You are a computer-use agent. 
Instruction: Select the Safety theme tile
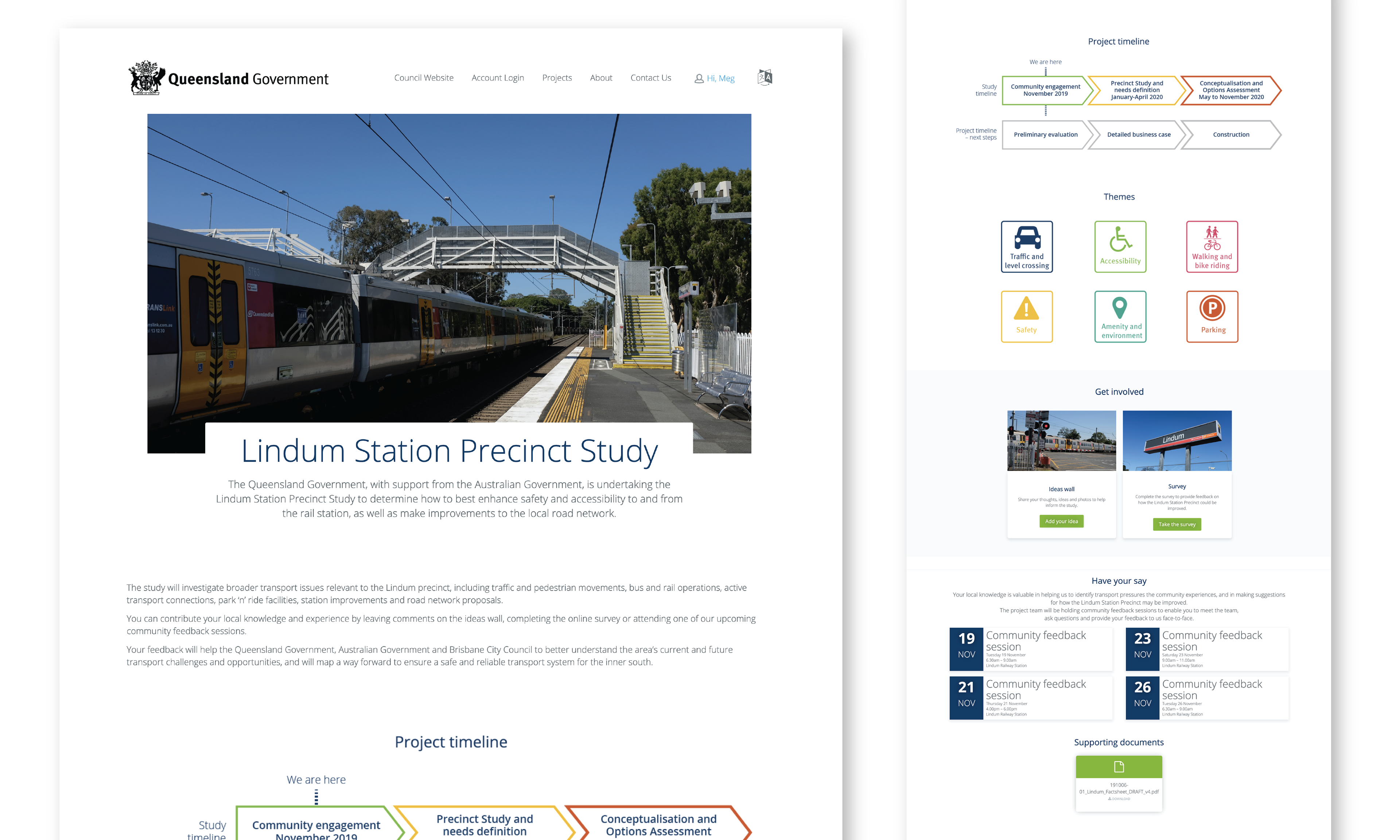click(1027, 317)
